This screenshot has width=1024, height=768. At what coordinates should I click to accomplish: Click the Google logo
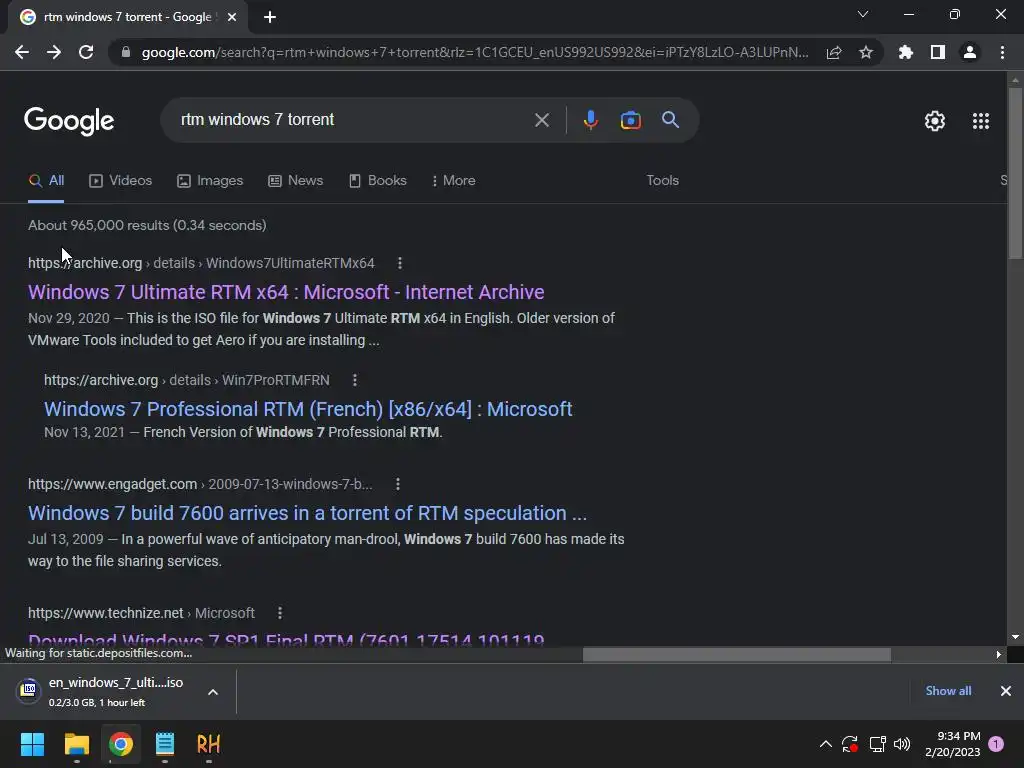[x=69, y=121]
